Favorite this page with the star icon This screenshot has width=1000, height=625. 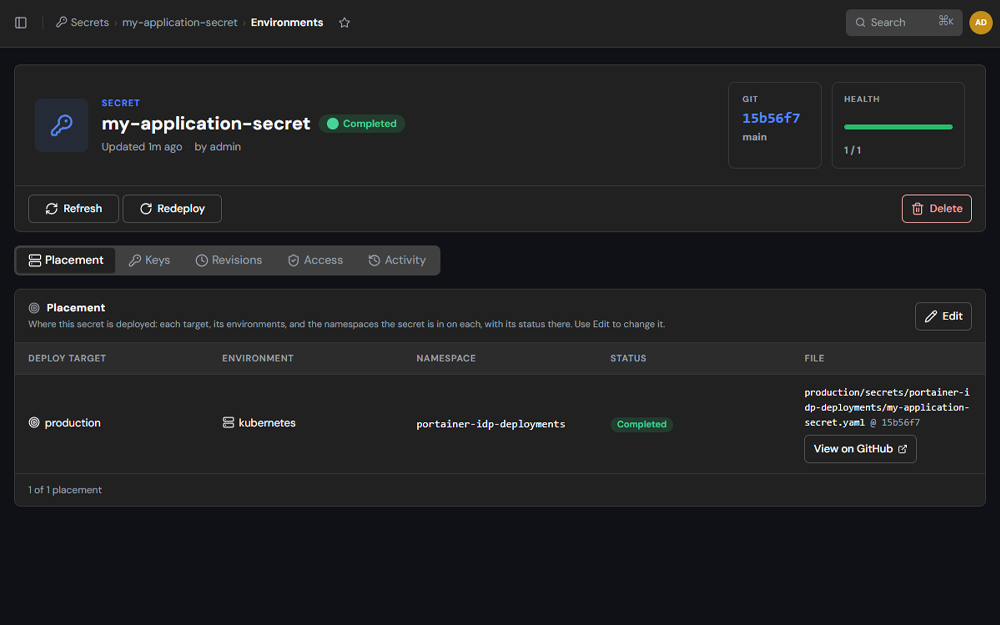(x=344, y=23)
